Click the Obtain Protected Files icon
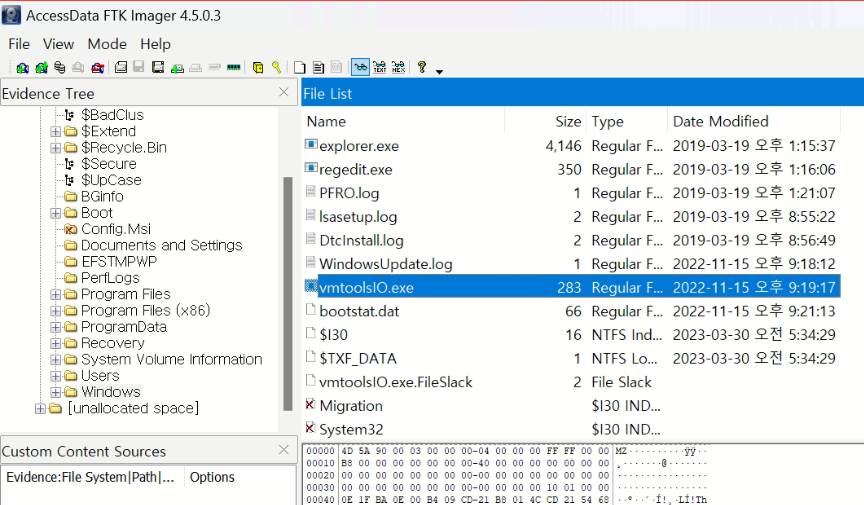 [258, 68]
